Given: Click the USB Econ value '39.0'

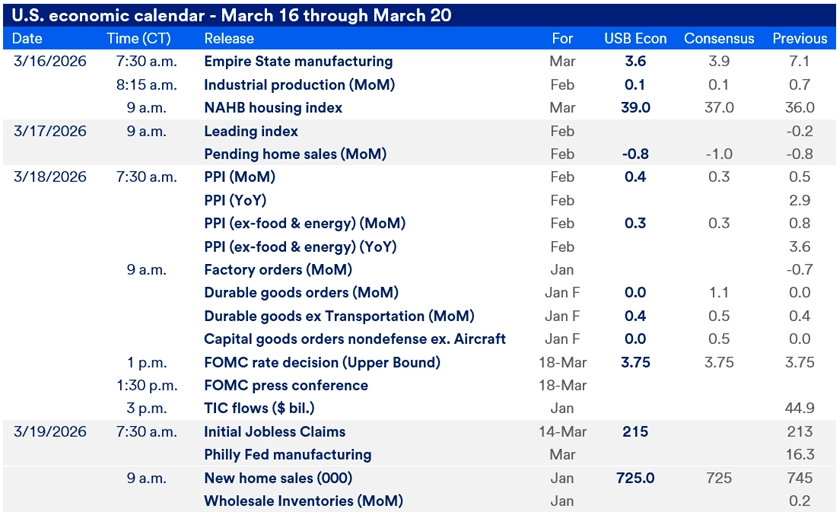Looking at the screenshot, I should coord(635,108).
